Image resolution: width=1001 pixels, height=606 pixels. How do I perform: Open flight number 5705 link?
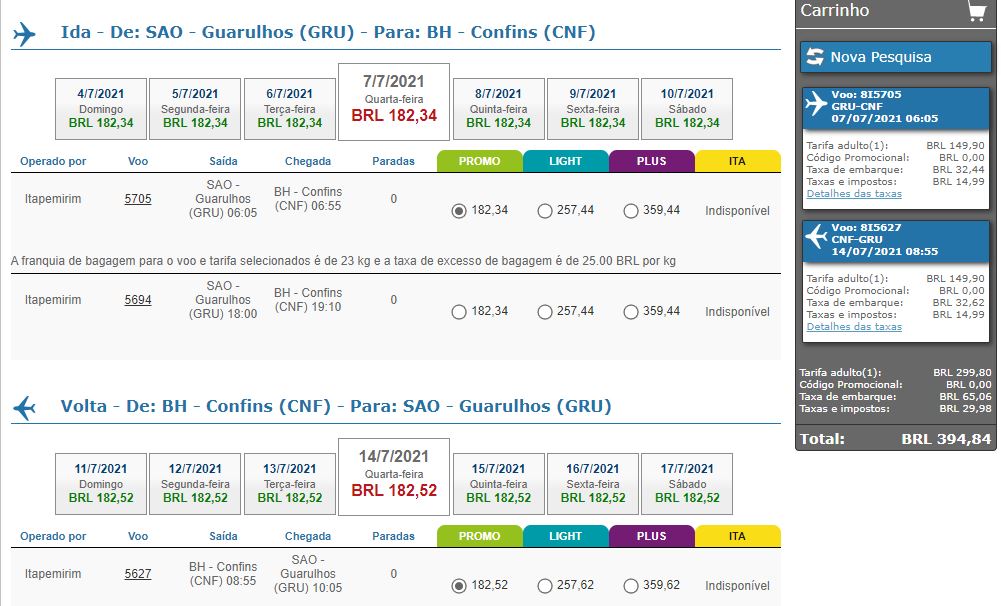[138, 199]
